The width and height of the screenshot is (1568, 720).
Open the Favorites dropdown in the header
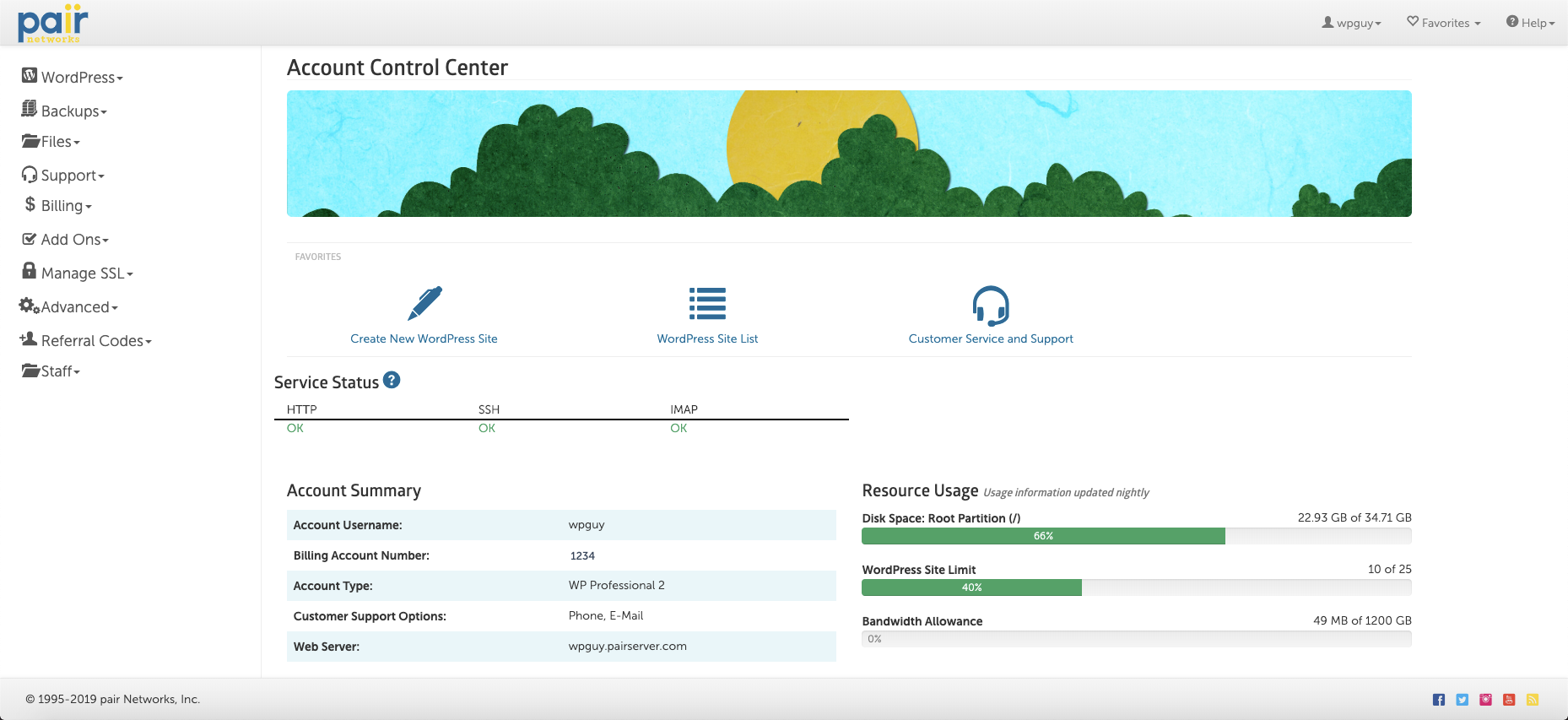[1444, 23]
